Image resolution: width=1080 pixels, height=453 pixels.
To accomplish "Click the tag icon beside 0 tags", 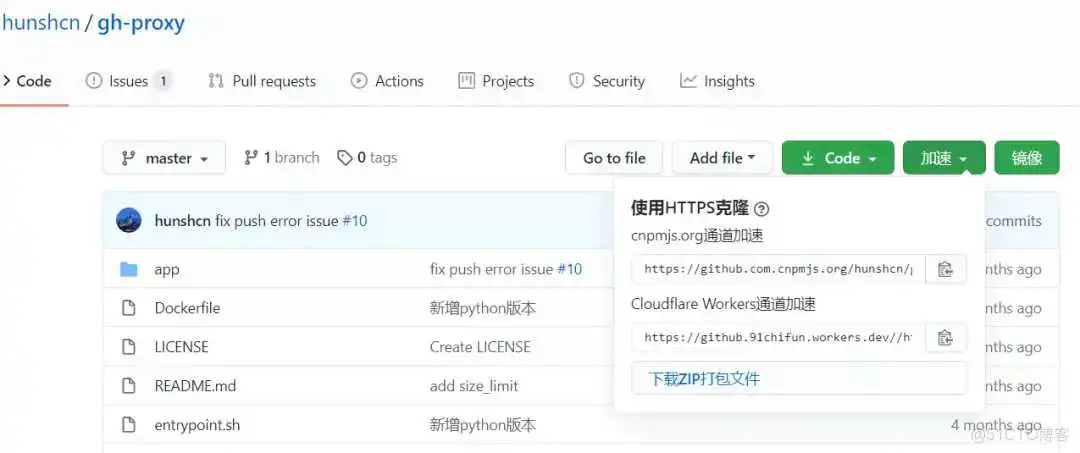I will [x=344, y=158].
